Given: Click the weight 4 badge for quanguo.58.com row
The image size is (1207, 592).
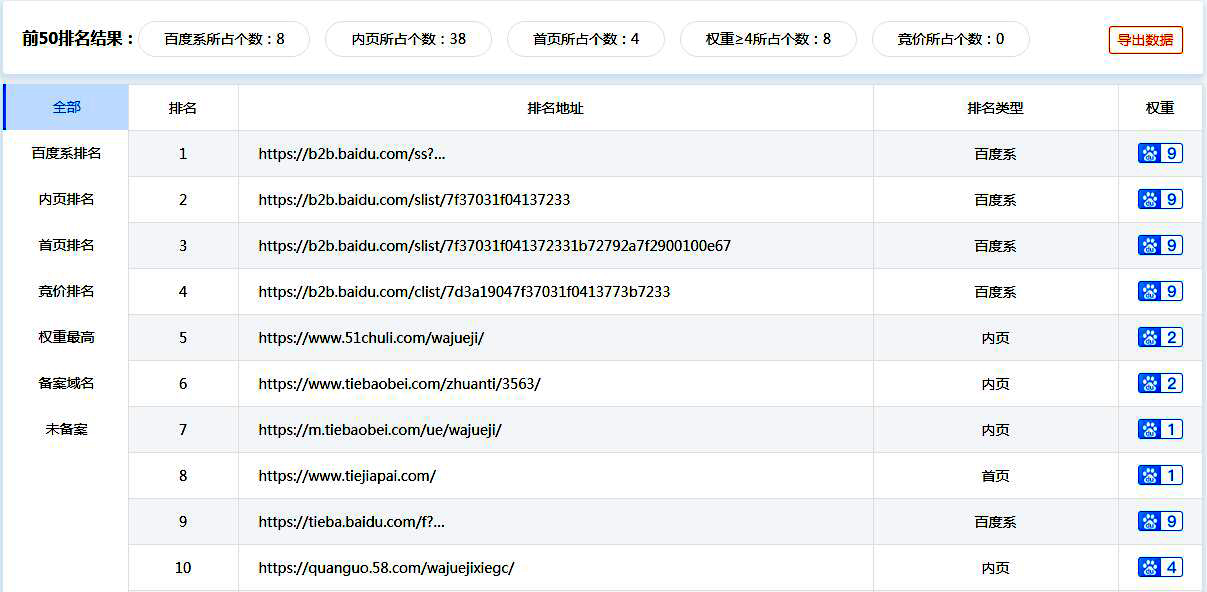Looking at the screenshot, I should [x=1160, y=567].
